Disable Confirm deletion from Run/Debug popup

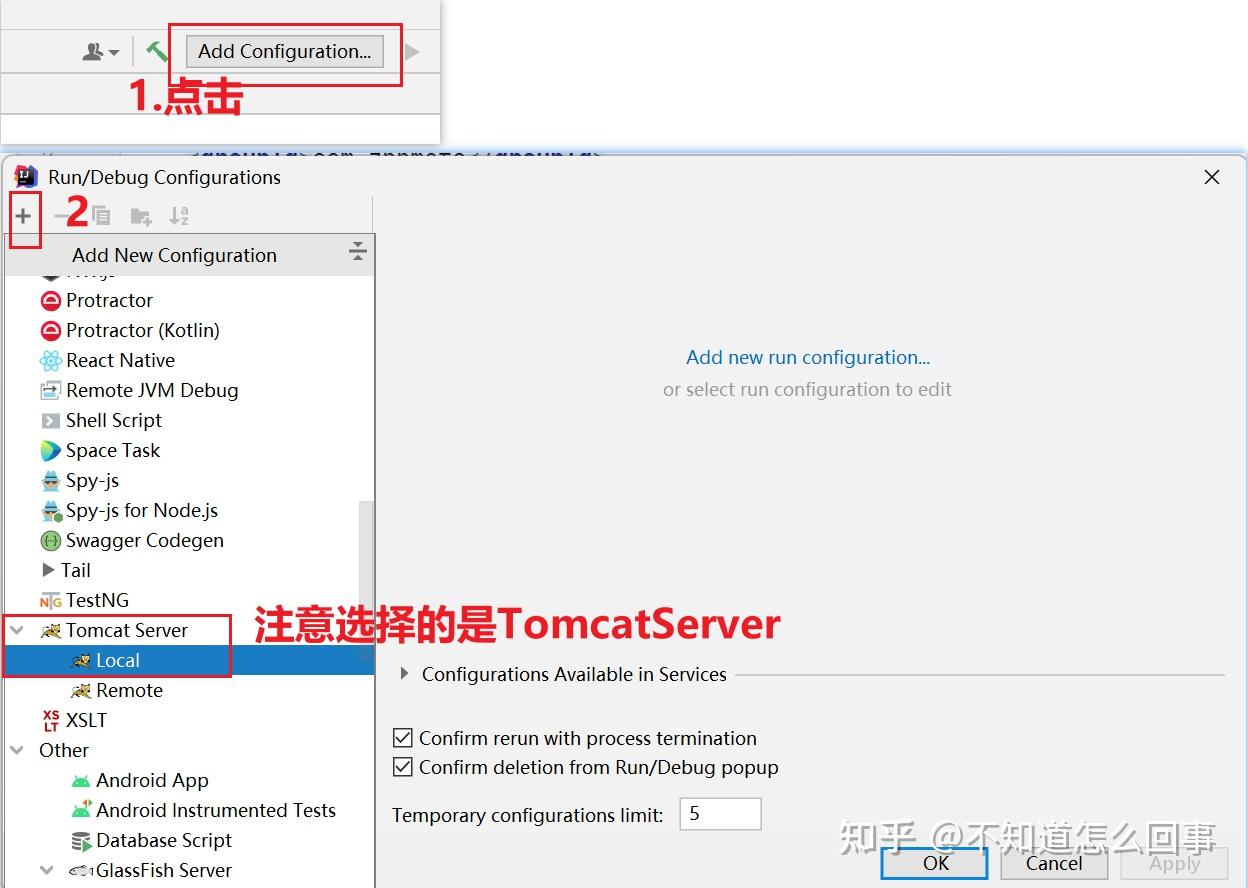402,765
